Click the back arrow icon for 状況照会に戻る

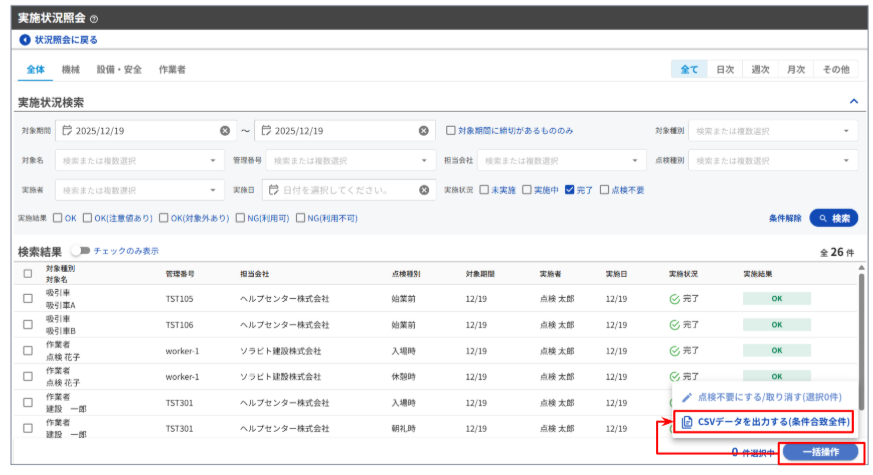point(25,40)
